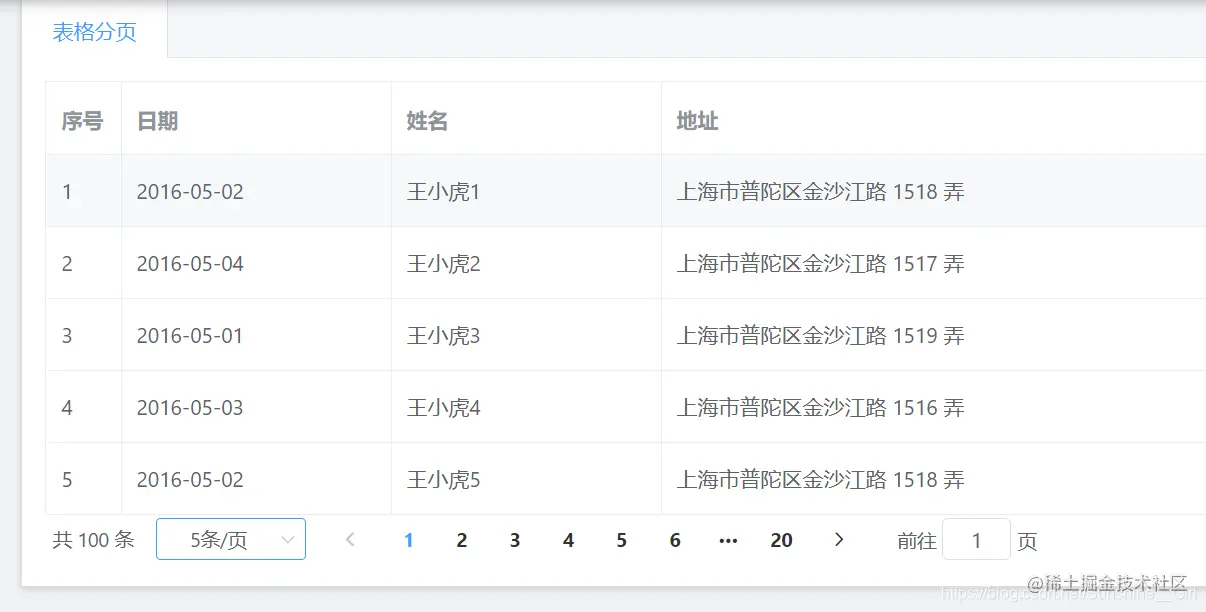This screenshot has height=612, width=1206.
Task: Jump to page 6
Action: pos(675,540)
